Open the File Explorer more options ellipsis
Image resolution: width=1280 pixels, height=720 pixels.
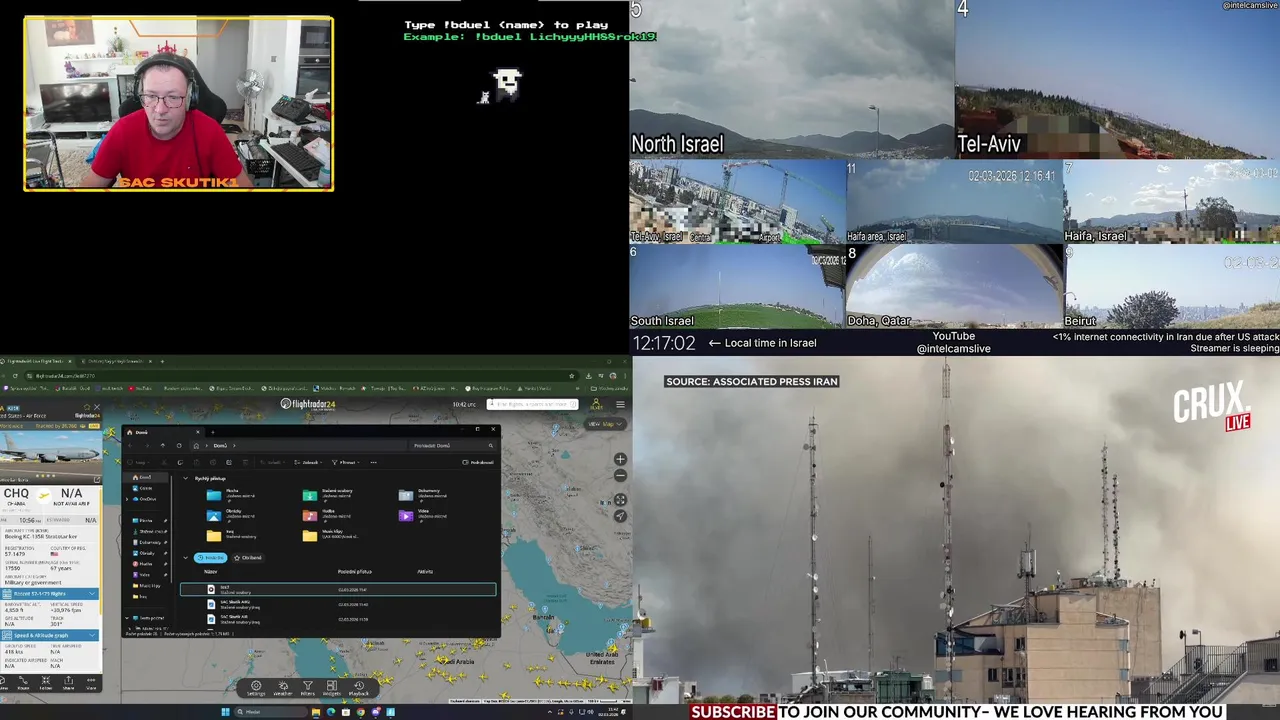tap(373, 462)
